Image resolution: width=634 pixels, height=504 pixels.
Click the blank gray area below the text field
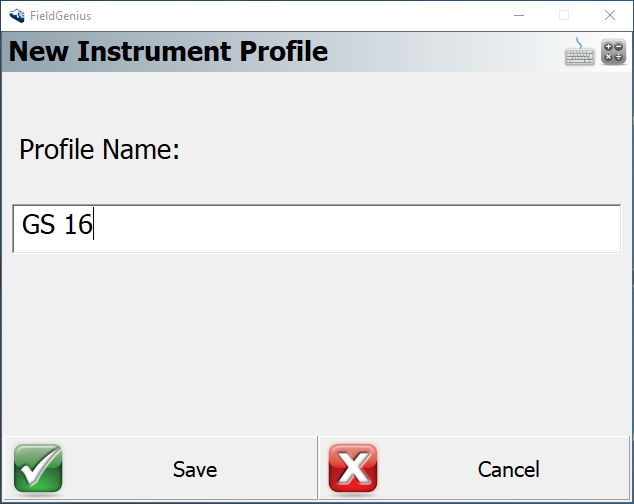tap(316, 340)
